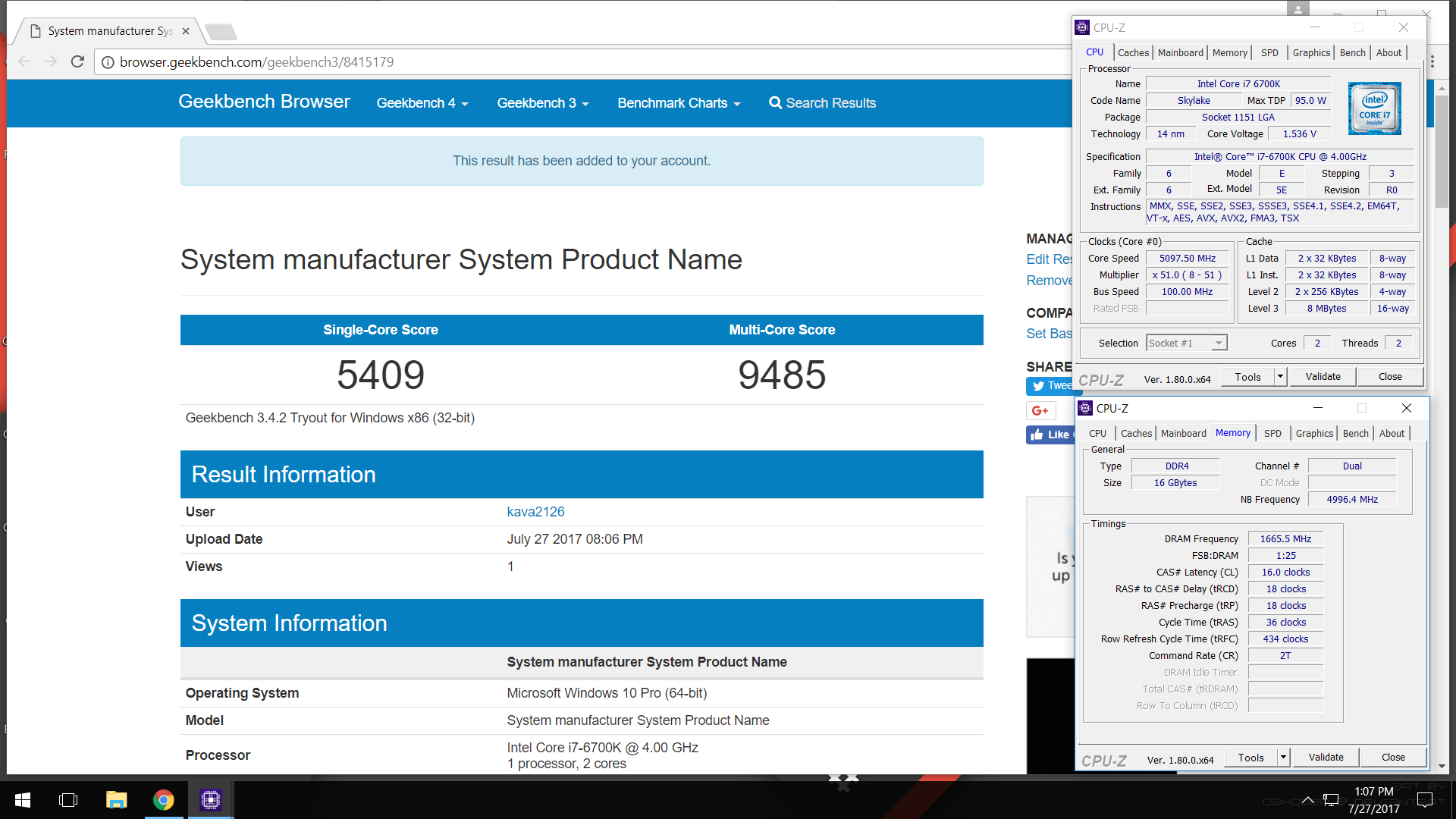Image resolution: width=1456 pixels, height=819 pixels.
Task: Click the Remove link in sidebar
Action: [x=1050, y=281]
